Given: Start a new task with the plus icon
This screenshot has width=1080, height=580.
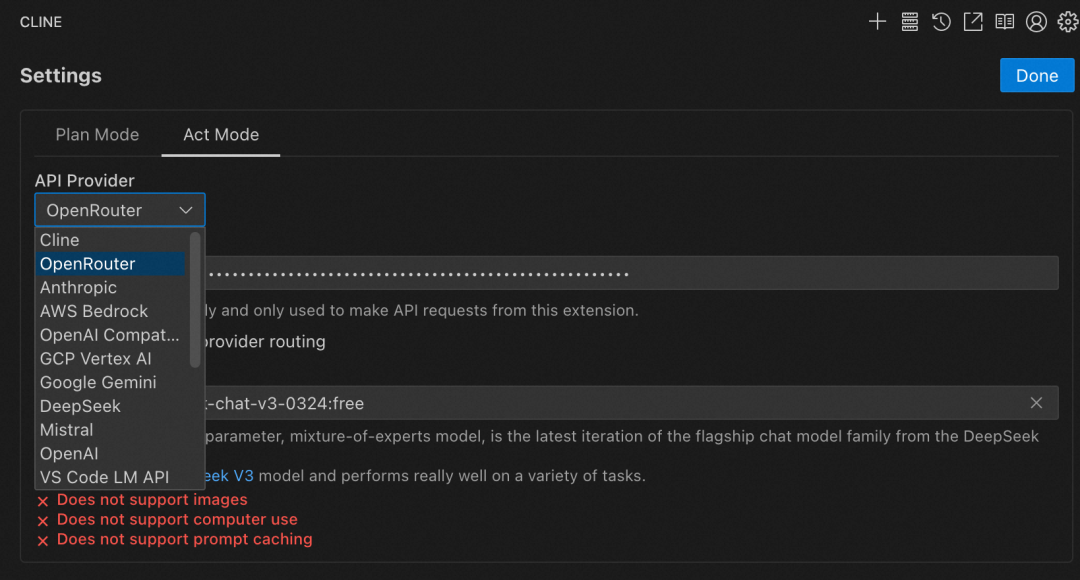Looking at the screenshot, I should click(877, 22).
